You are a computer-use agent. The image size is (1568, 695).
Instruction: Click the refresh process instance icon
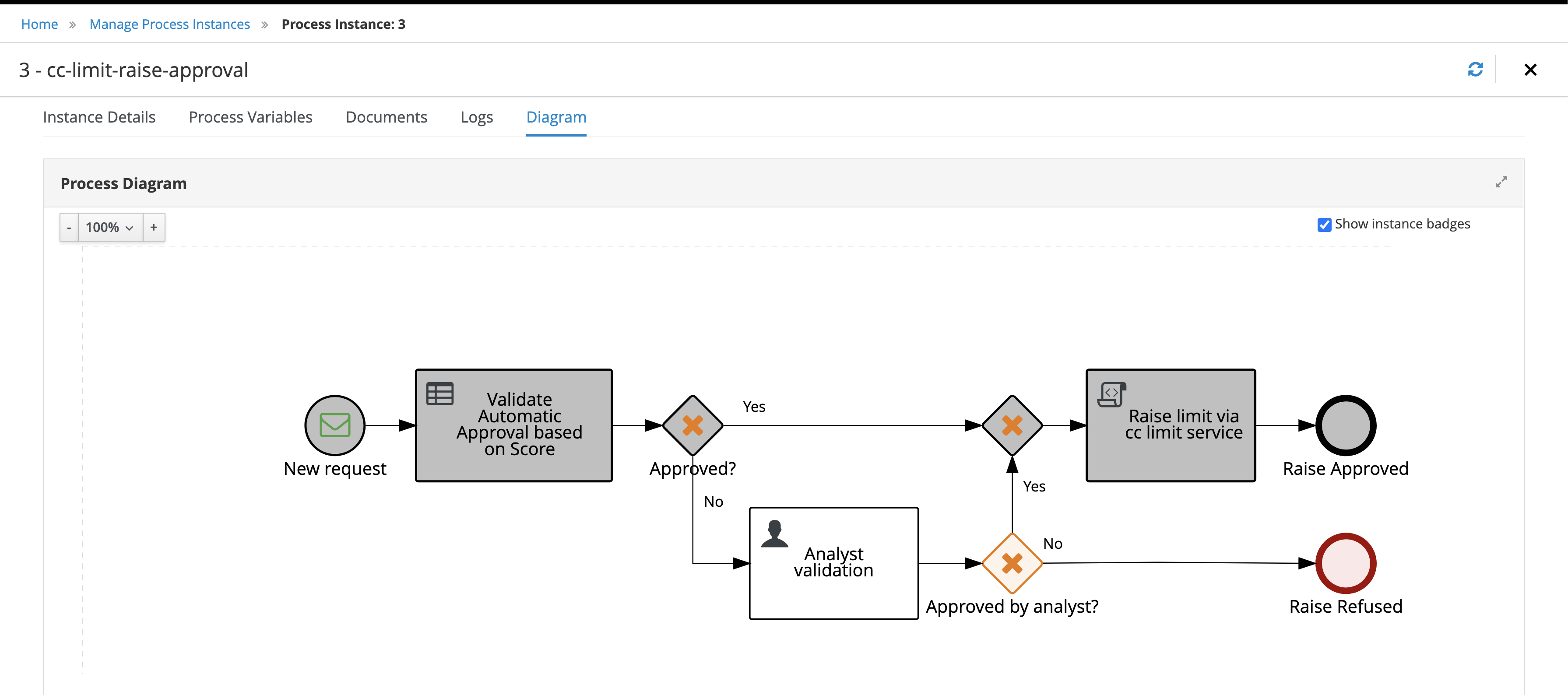tap(1475, 70)
